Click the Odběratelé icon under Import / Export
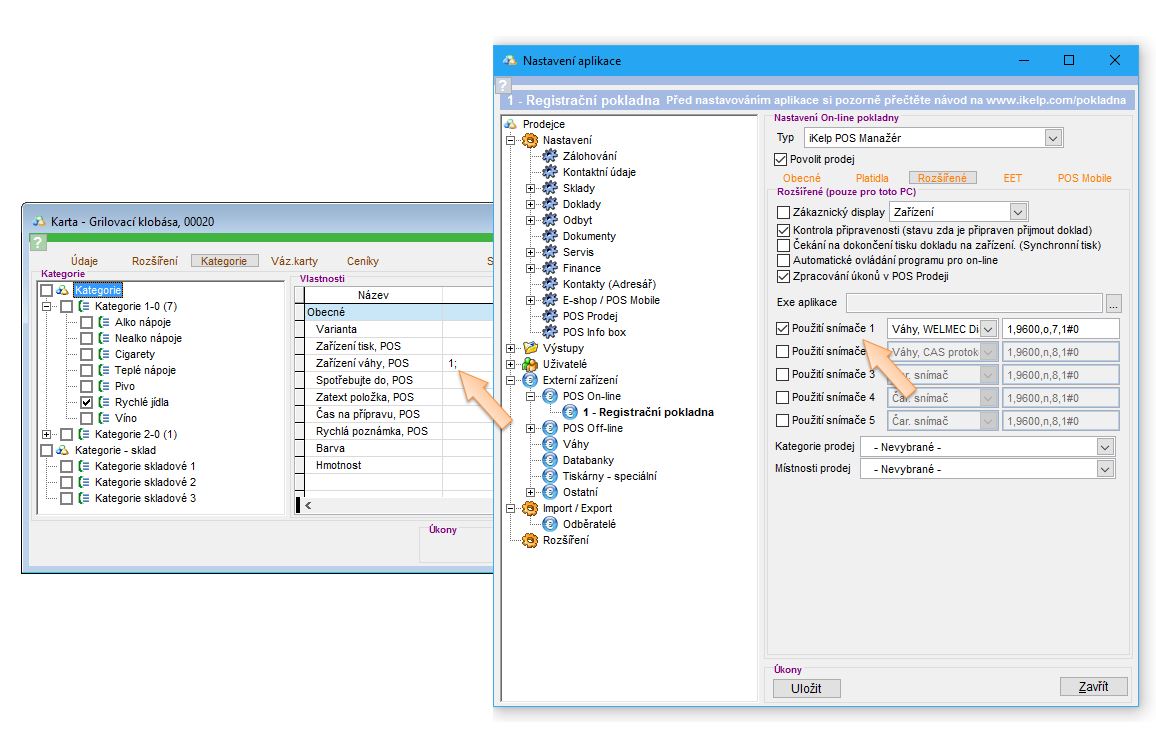 coord(549,524)
